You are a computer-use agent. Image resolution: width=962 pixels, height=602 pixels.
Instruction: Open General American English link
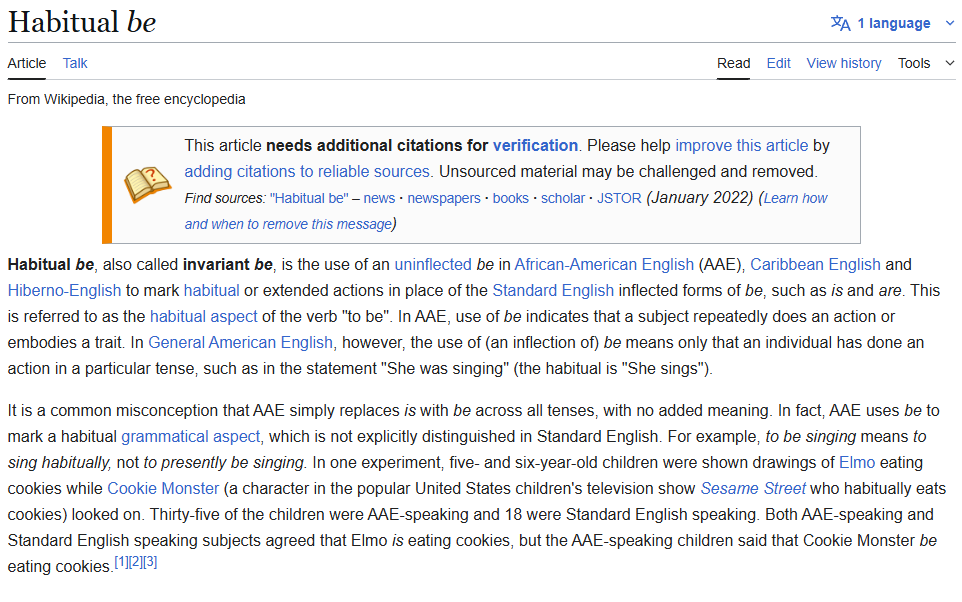[240, 342]
